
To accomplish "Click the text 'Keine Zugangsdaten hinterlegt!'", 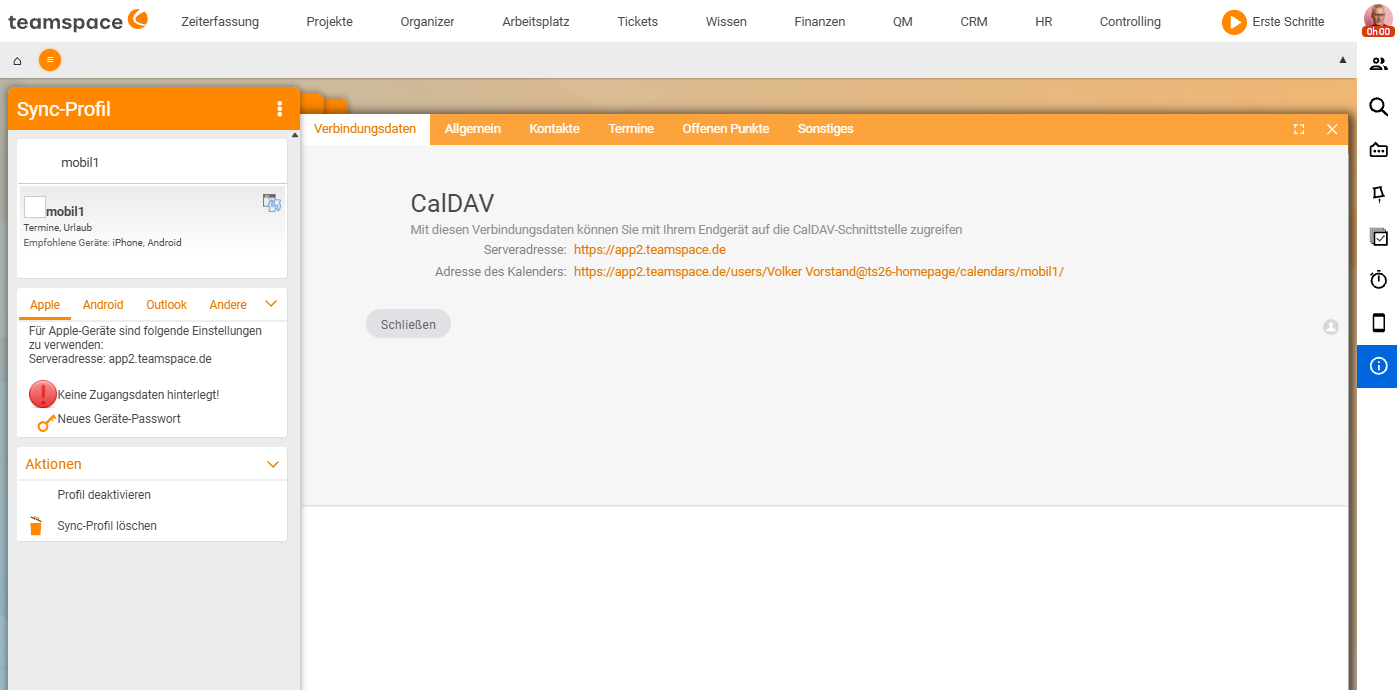I will click(138, 395).
